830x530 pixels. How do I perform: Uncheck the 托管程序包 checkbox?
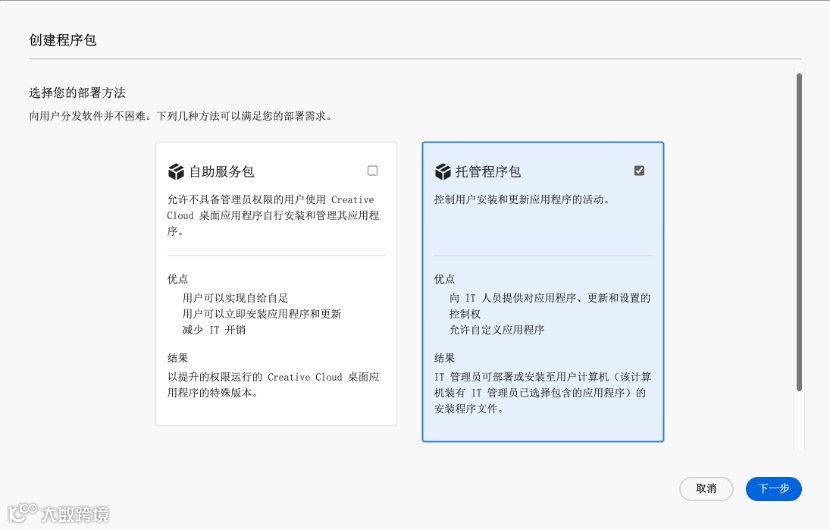point(639,170)
